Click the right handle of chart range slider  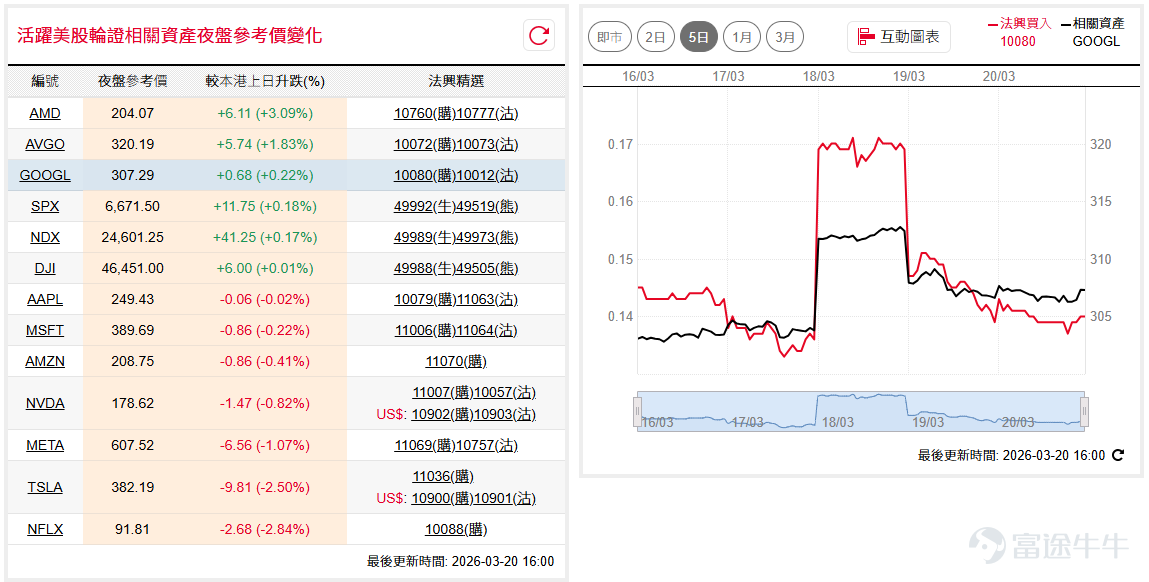coord(1085,410)
